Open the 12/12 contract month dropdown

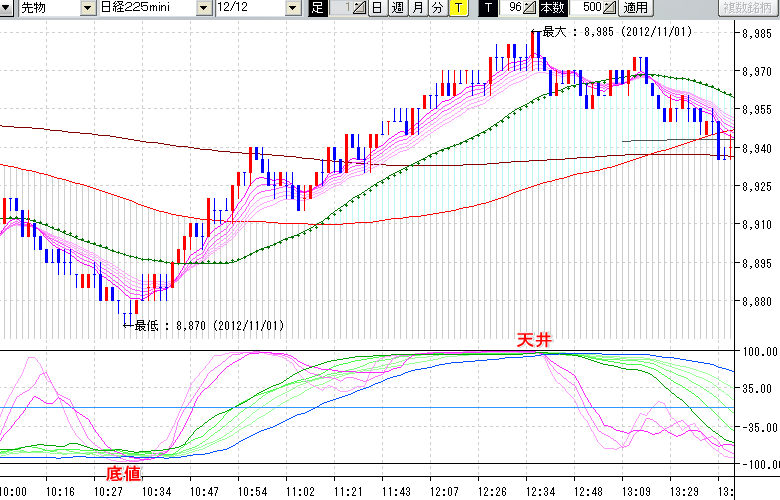(x=292, y=8)
